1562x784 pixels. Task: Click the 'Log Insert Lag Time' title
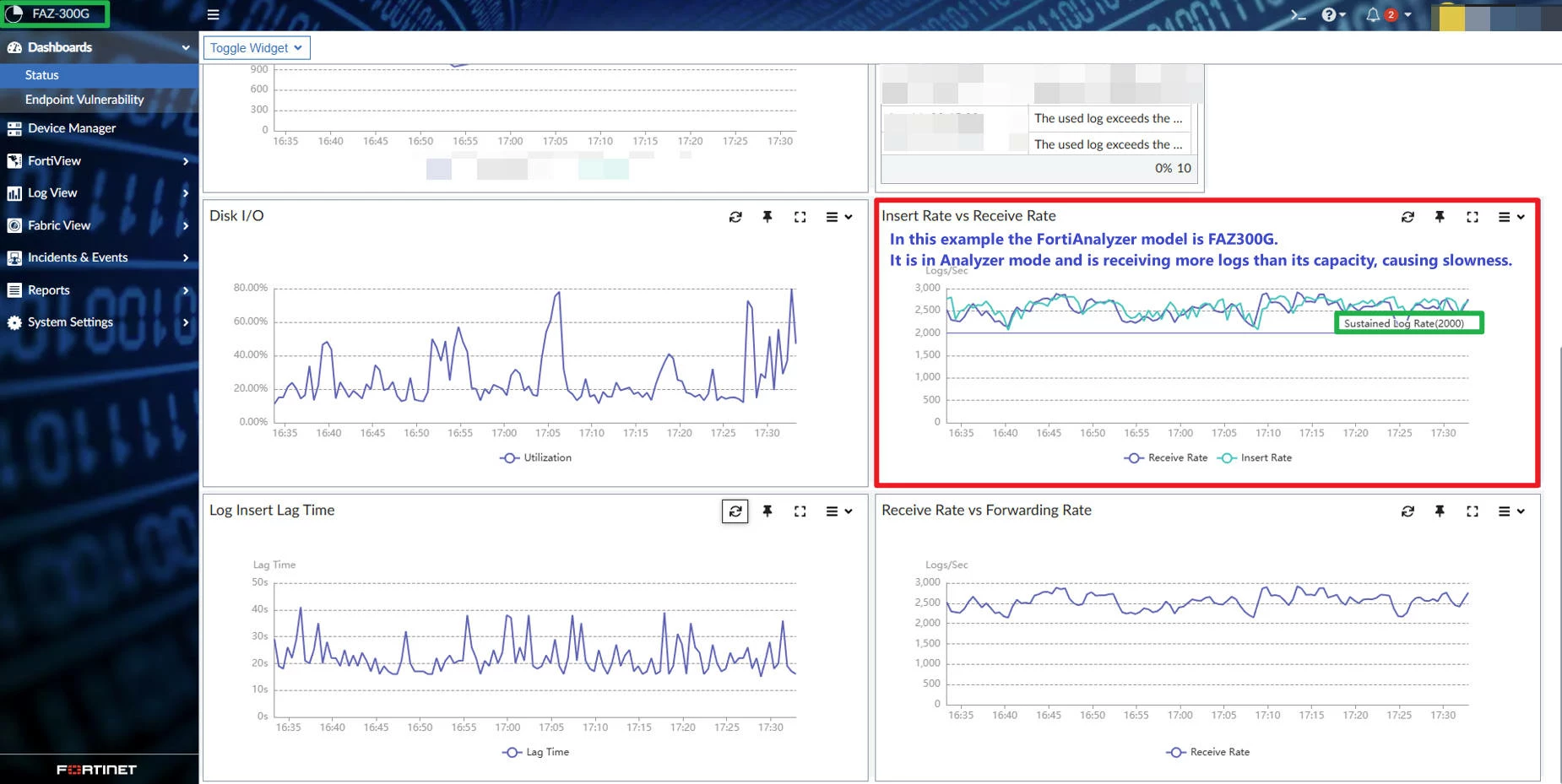point(272,511)
